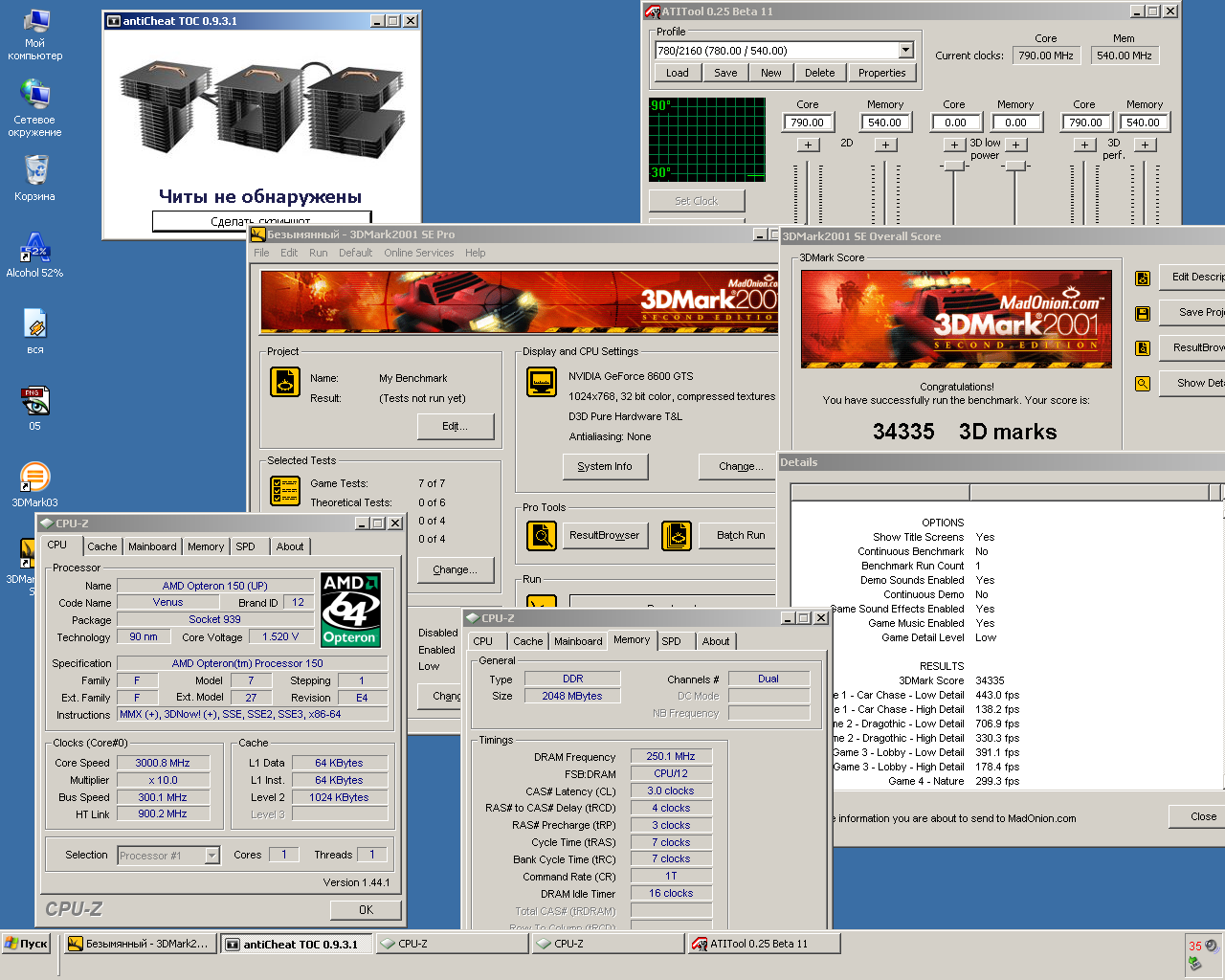Open the Run menu in 3DMark2001

(x=318, y=253)
